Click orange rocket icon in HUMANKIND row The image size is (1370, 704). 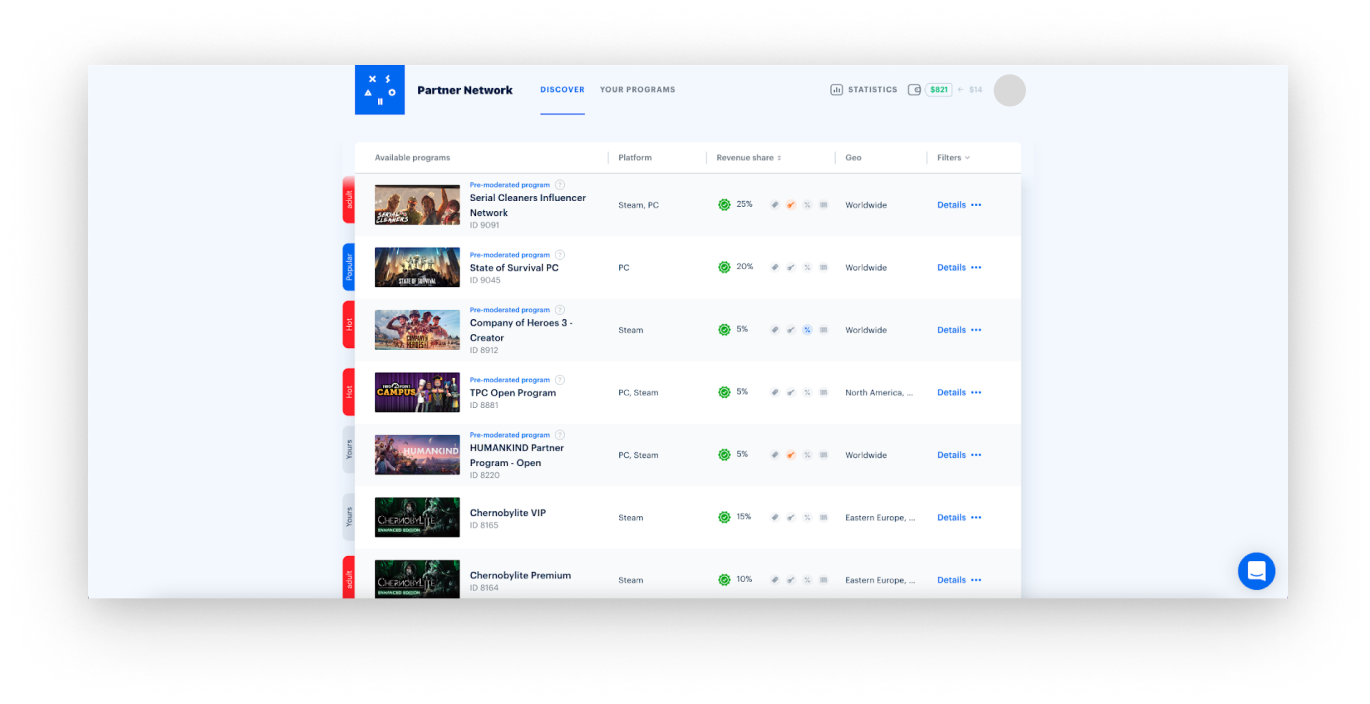click(790, 455)
